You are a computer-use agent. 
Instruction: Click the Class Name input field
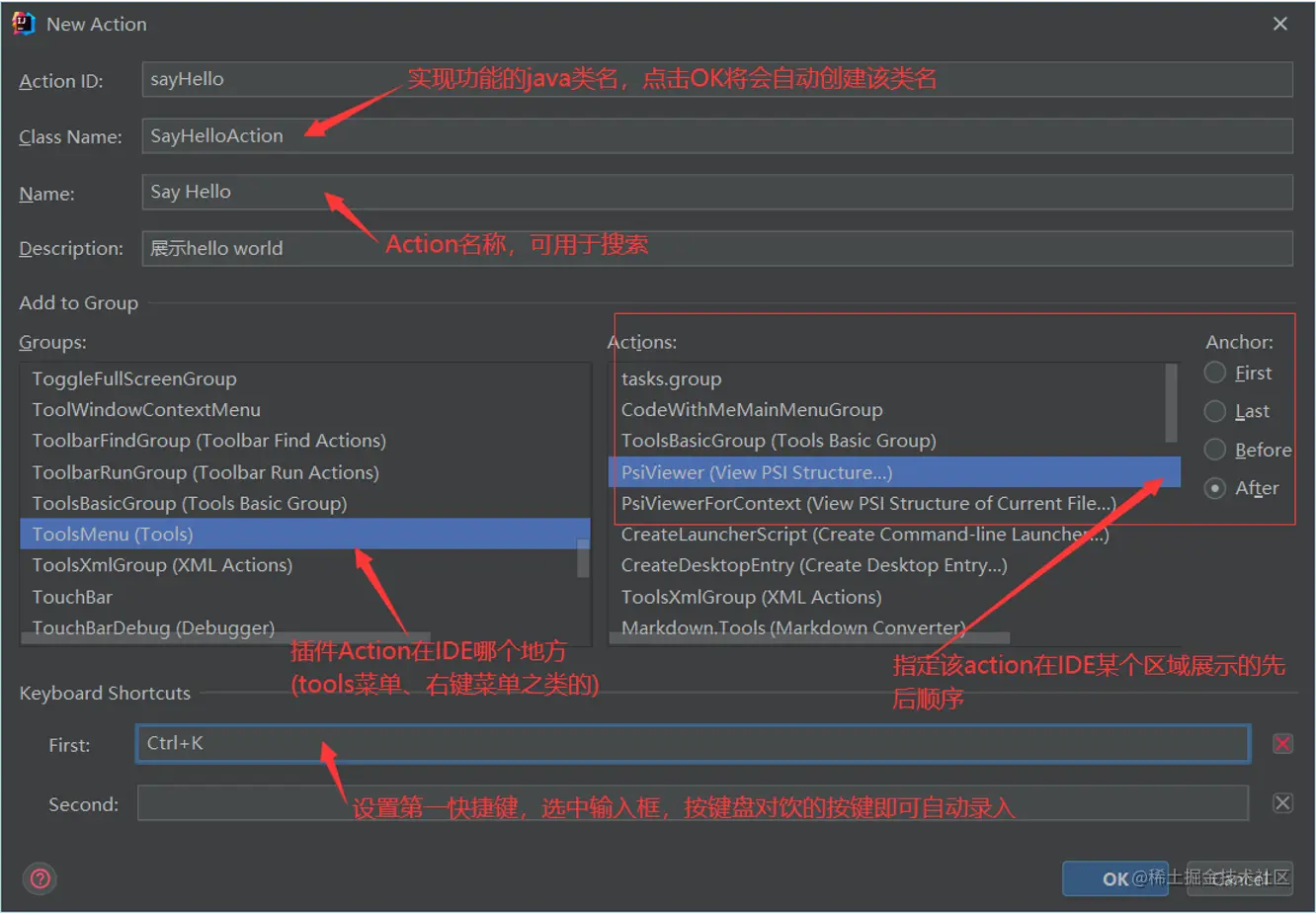click(x=717, y=135)
